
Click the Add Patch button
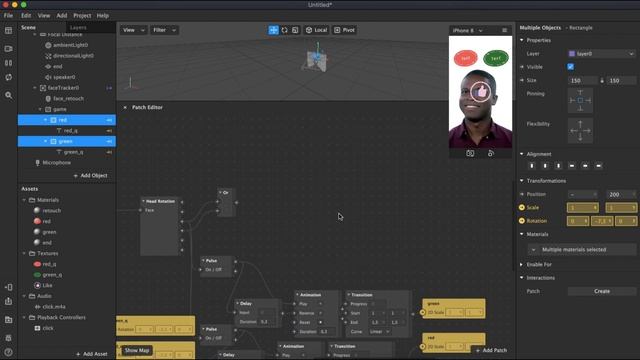click(491, 350)
